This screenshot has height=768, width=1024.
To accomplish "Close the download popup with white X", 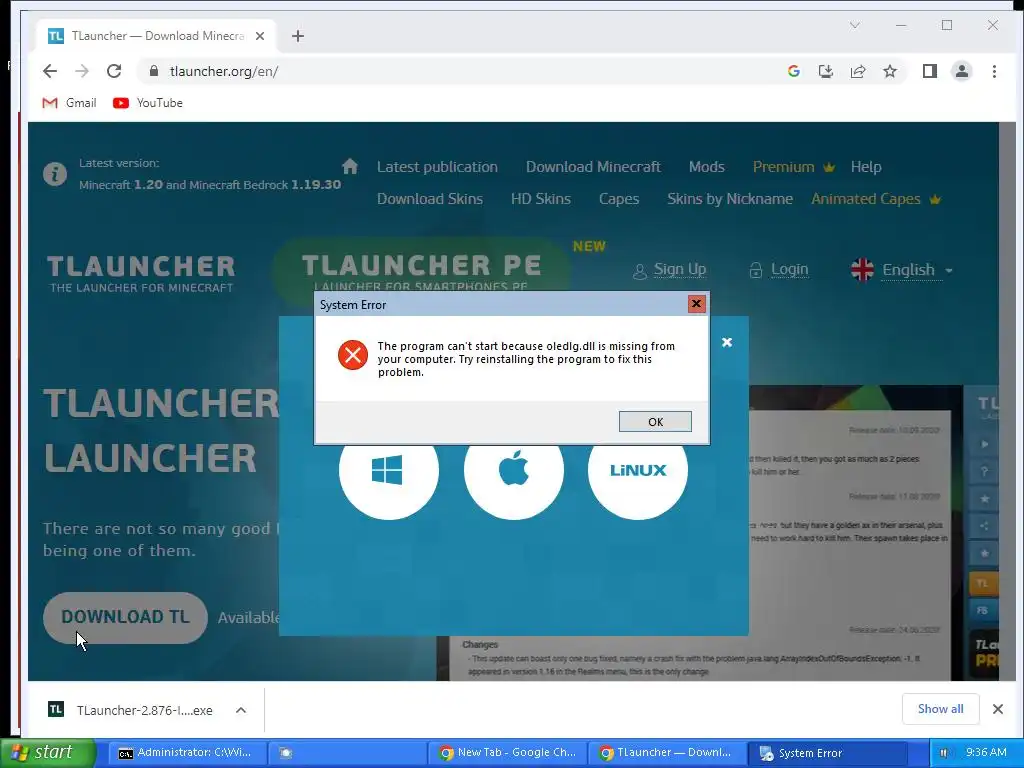I will [x=727, y=342].
